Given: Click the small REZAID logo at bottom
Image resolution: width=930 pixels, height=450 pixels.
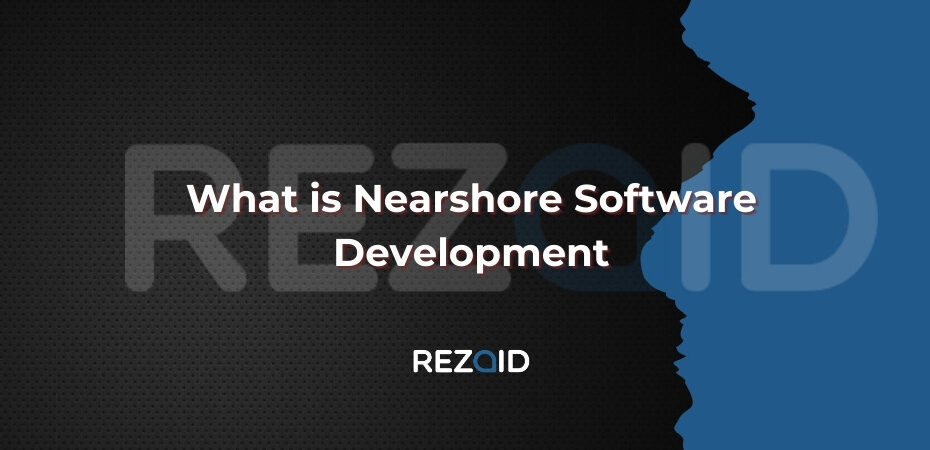Looking at the screenshot, I should pyautogui.click(x=470, y=361).
